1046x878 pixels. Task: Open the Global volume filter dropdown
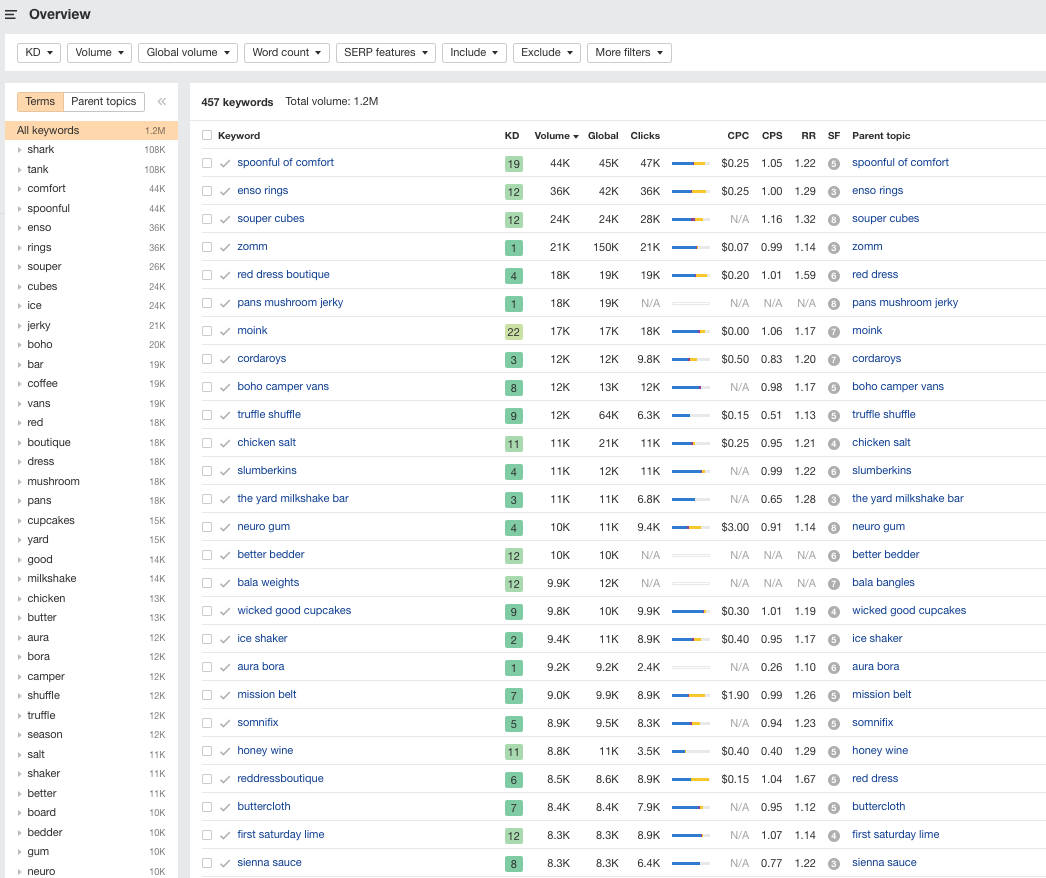(x=188, y=53)
